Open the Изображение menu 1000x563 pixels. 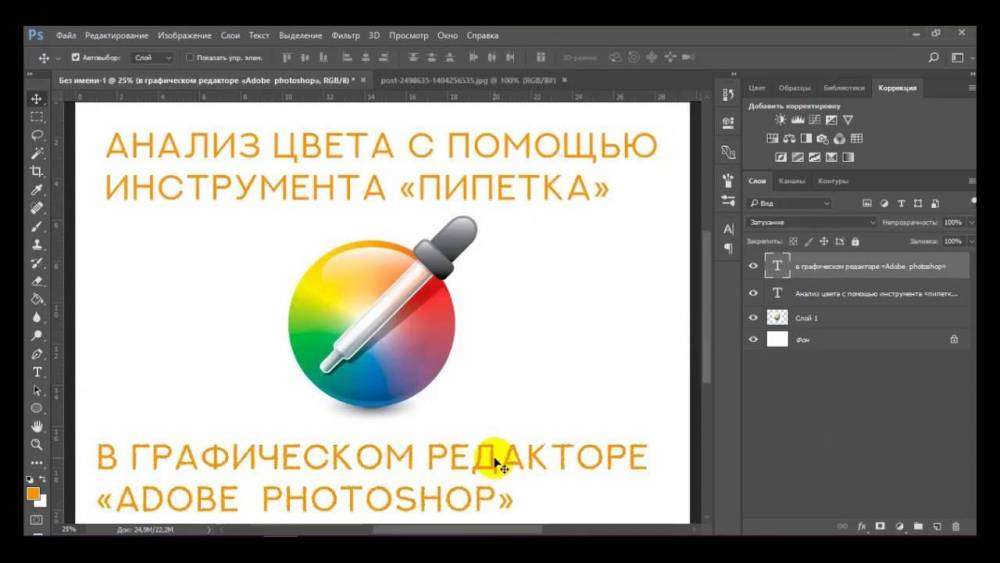tap(185, 36)
